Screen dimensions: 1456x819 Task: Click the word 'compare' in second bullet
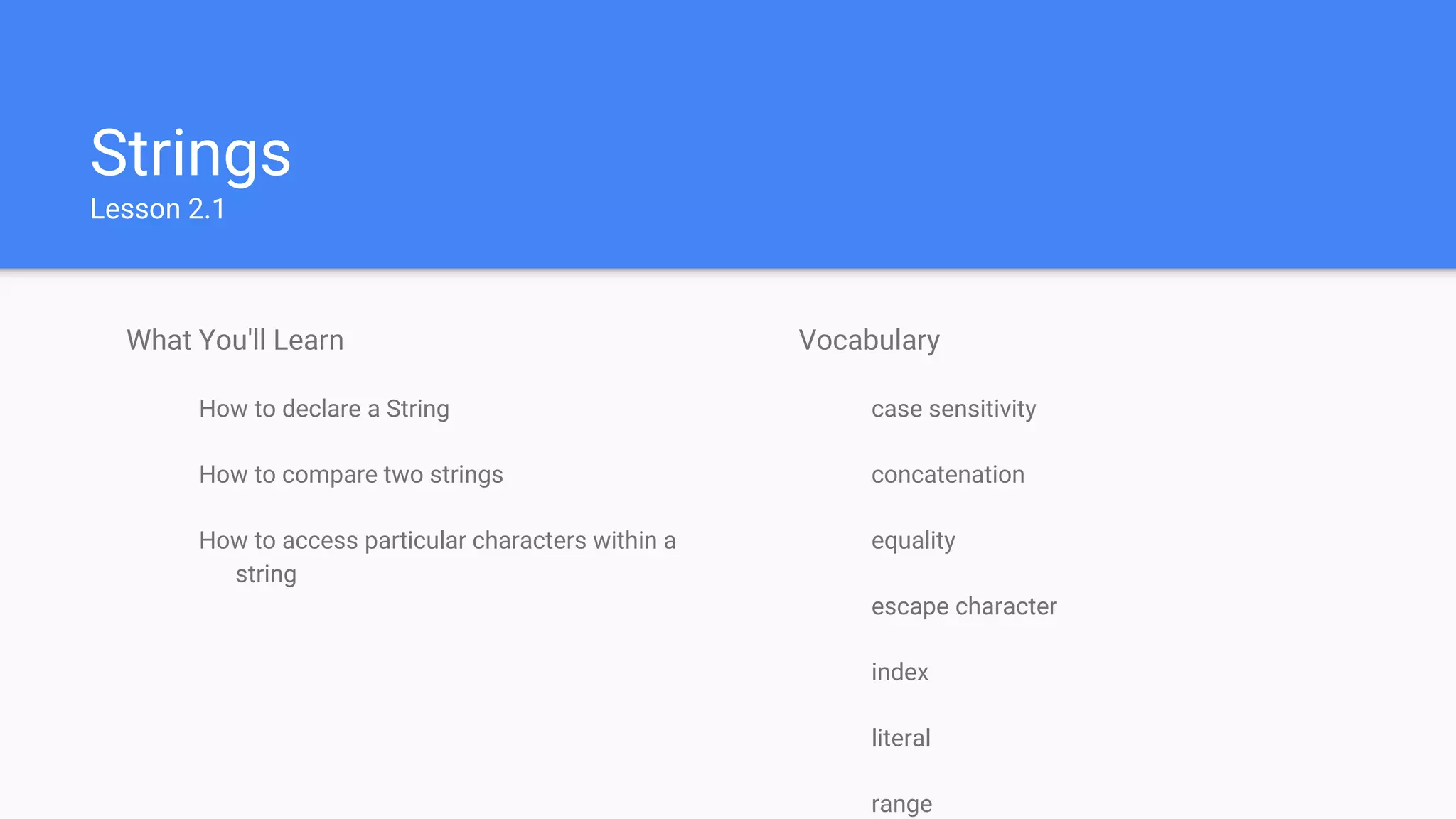click(x=329, y=476)
